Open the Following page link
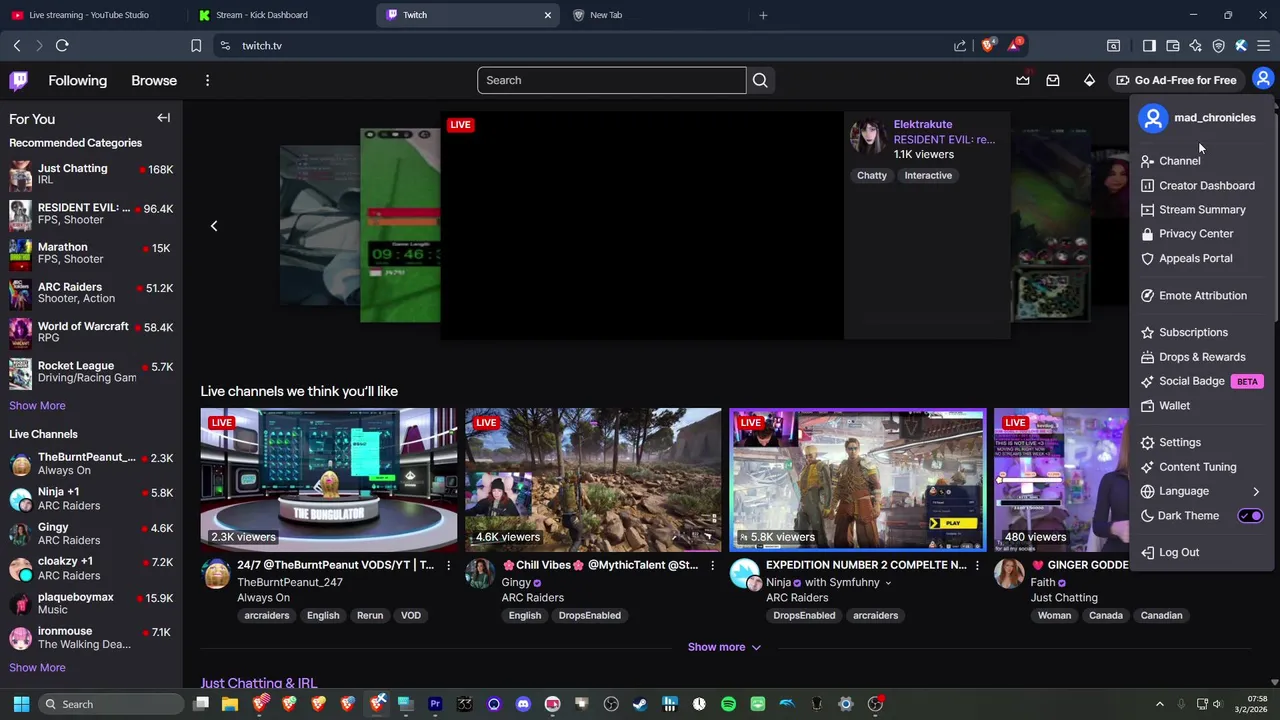Viewport: 1280px width, 720px height. [77, 81]
